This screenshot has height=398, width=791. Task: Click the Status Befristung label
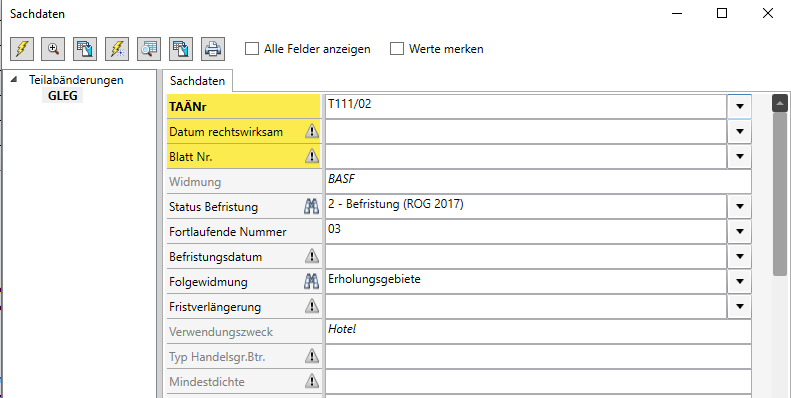coord(213,207)
